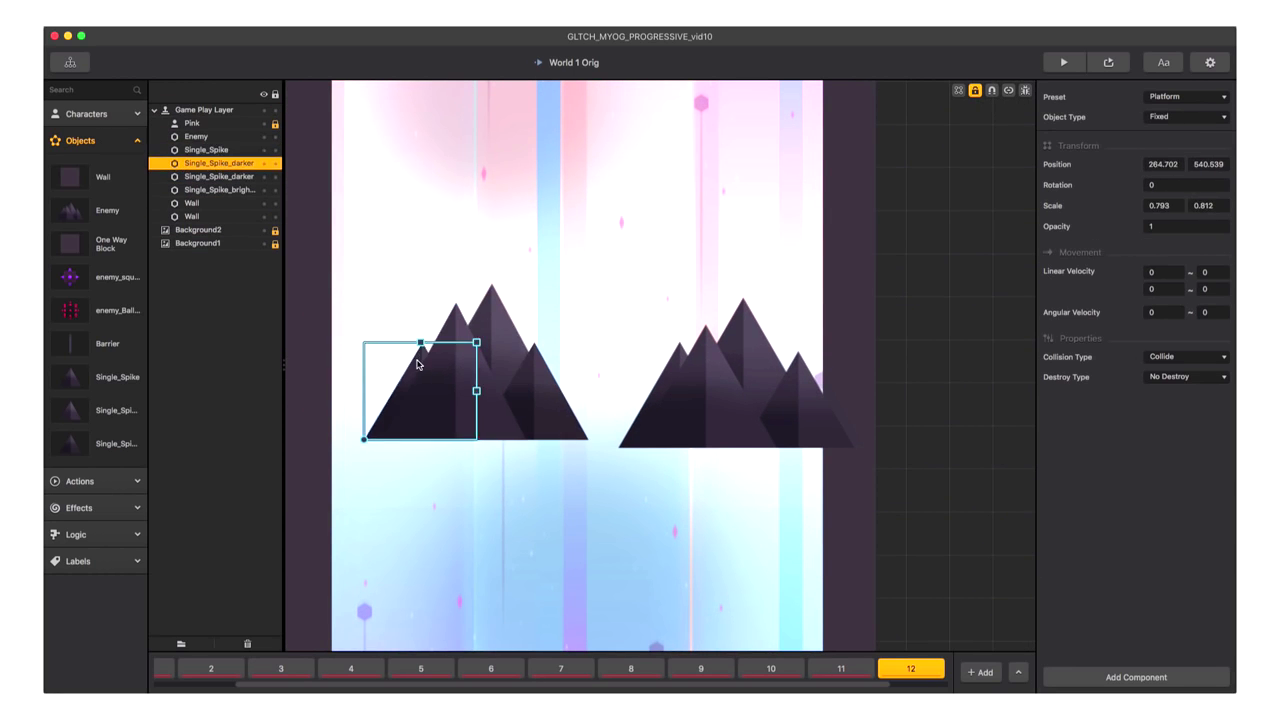Click the debug bug icon on canvas

pos(1025,91)
